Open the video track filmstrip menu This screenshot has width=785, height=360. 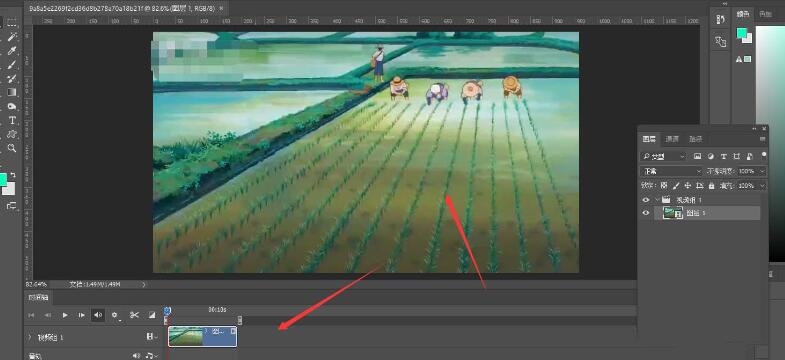(151, 337)
